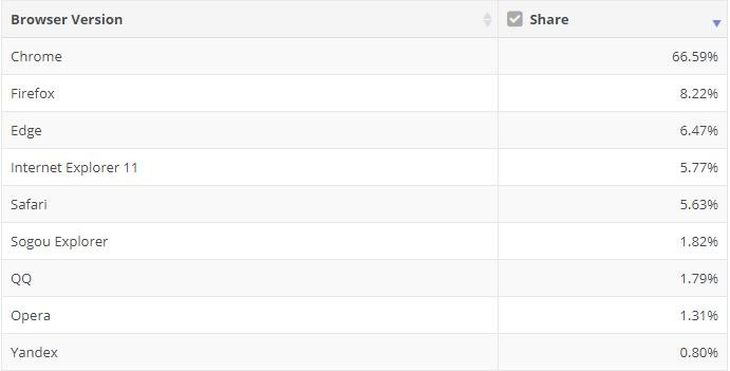Select the Internet Explorer 11 row
This screenshot has width=730, height=371.
(x=365, y=167)
